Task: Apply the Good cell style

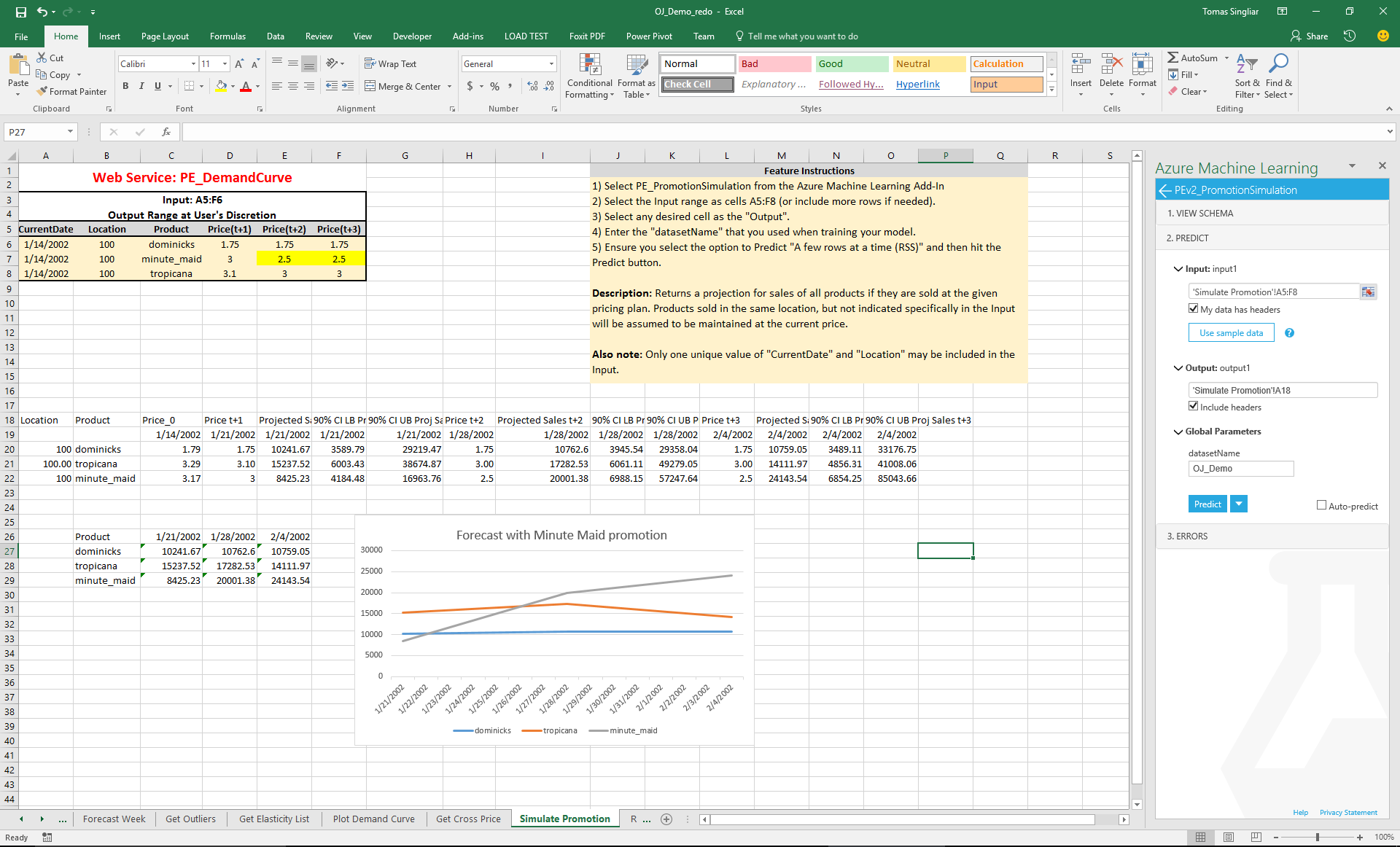Action: pyautogui.click(x=852, y=64)
